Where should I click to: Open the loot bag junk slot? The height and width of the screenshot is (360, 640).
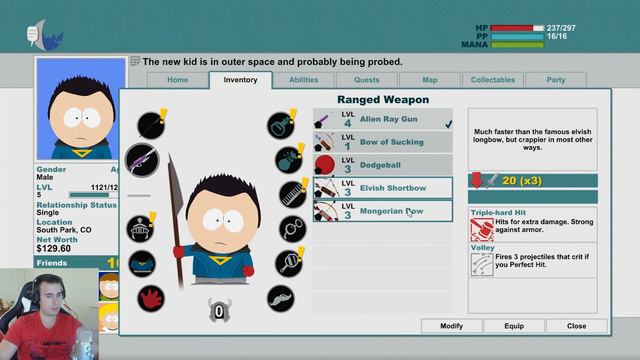click(289, 160)
